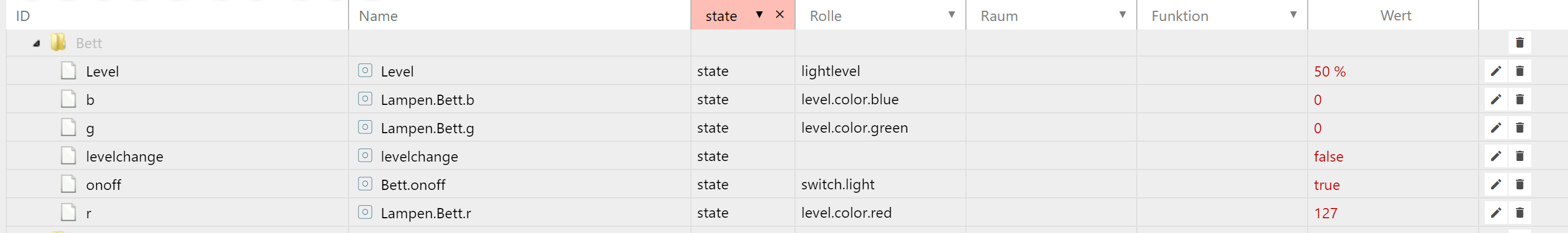This screenshot has height=233, width=1568.
Task: Edit the Lampen.Bett.g state entry
Action: point(1496,128)
